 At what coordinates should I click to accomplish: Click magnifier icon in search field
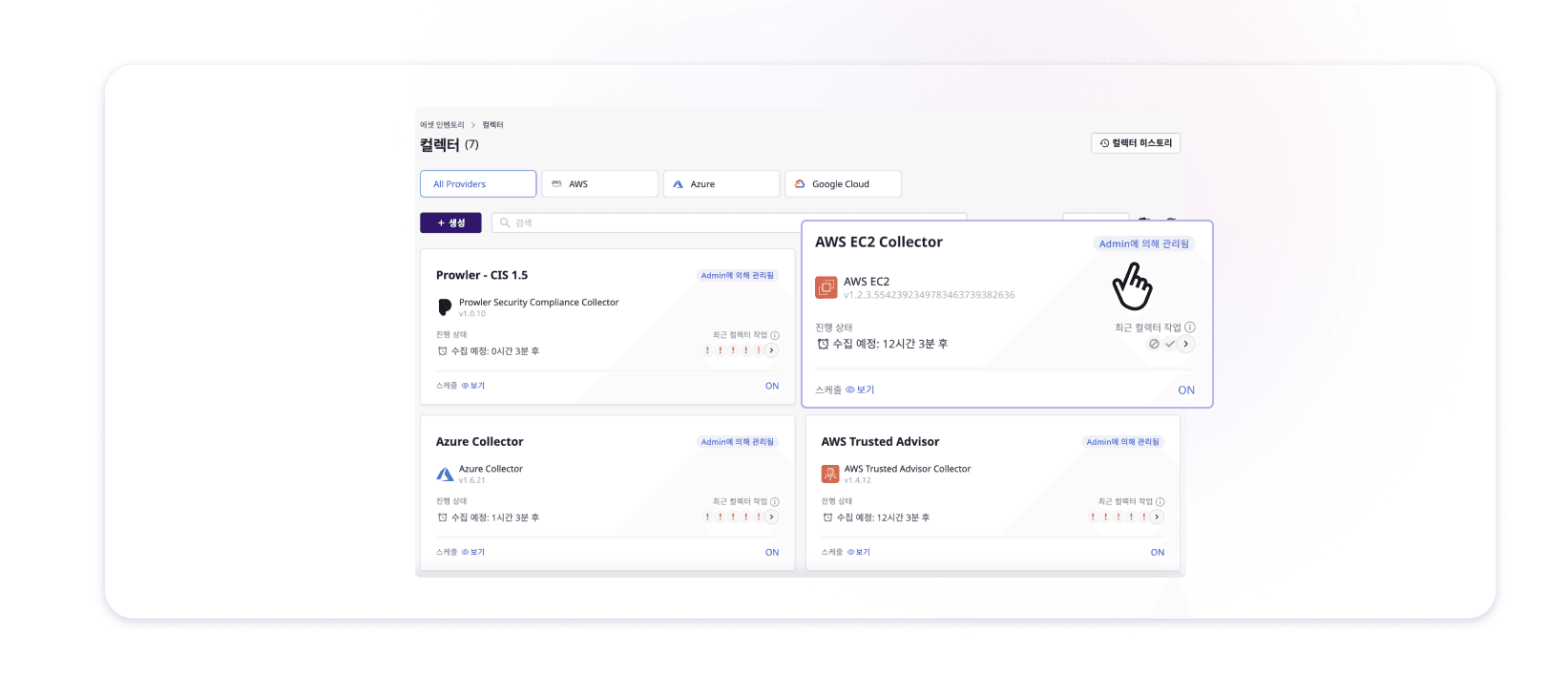(505, 222)
